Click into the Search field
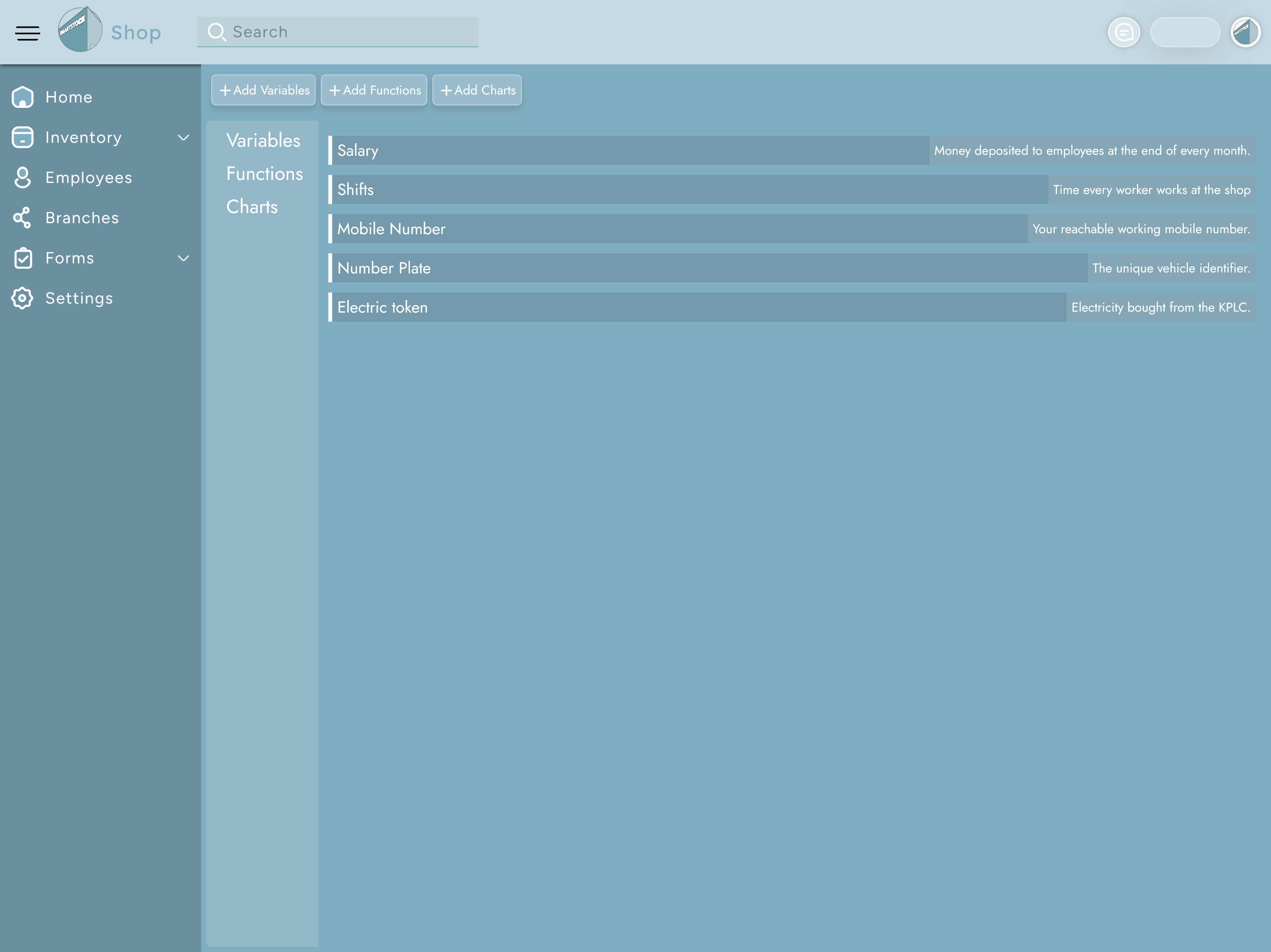The height and width of the screenshot is (952, 1271). pyautogui.click(x=351, y=32)
